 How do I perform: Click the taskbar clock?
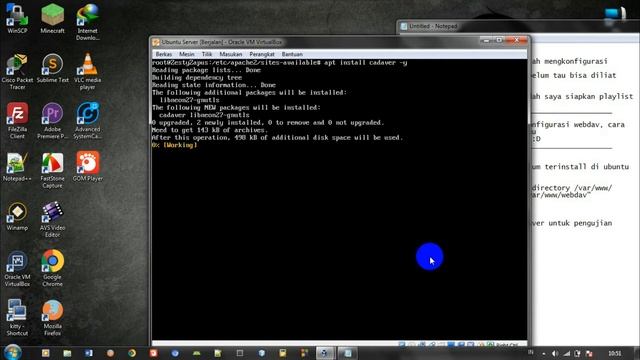pyautogui.click(x=615, y=353)
